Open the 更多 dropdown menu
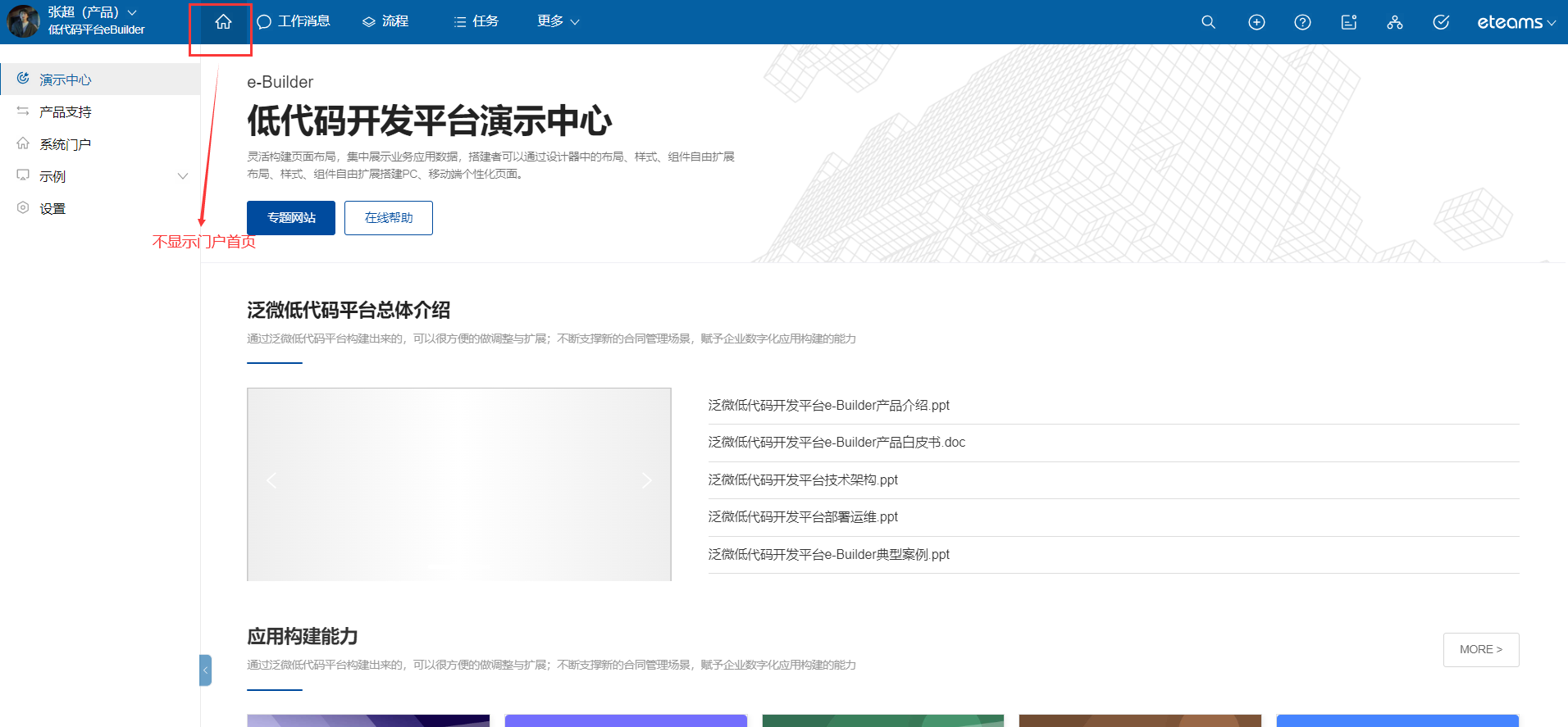This screenshot has width=1568, height=727. 558,21
